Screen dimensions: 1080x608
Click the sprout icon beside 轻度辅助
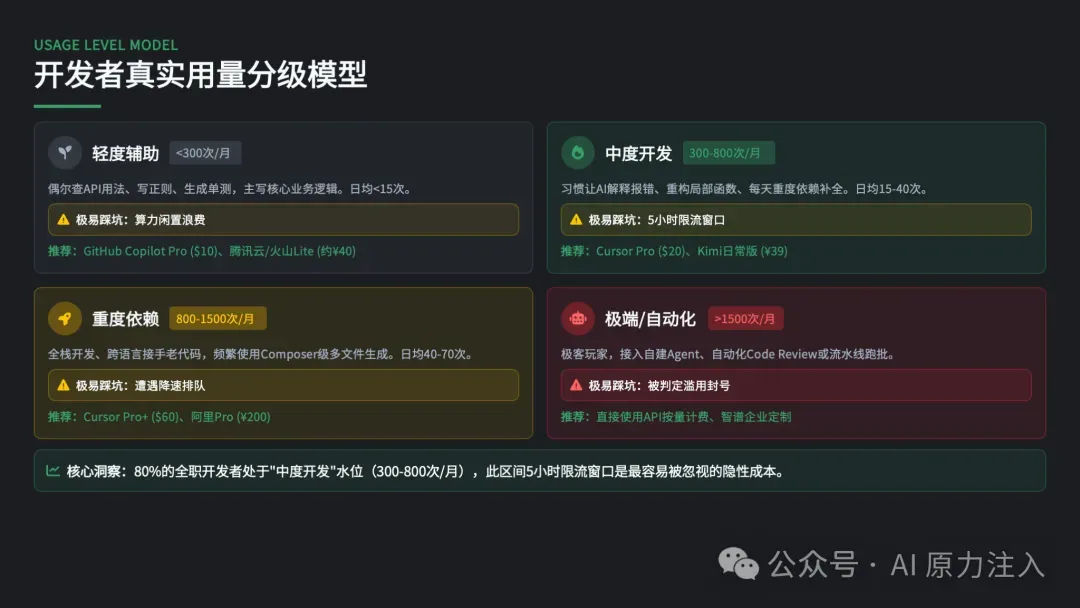[x=65, y=153]
